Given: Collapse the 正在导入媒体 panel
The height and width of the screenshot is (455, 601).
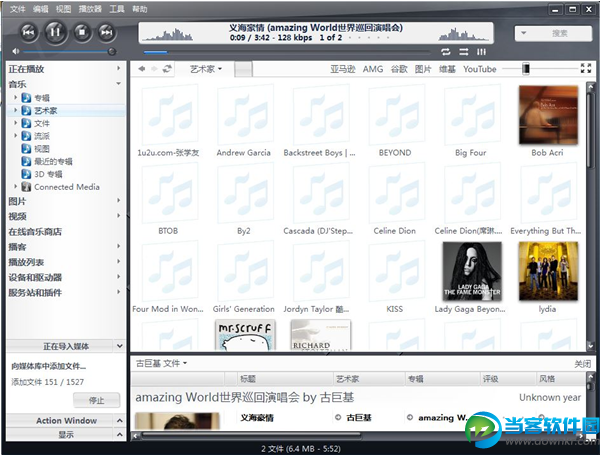Looking at the screenshot, I should pyautogui.click(x=120, y=346).
